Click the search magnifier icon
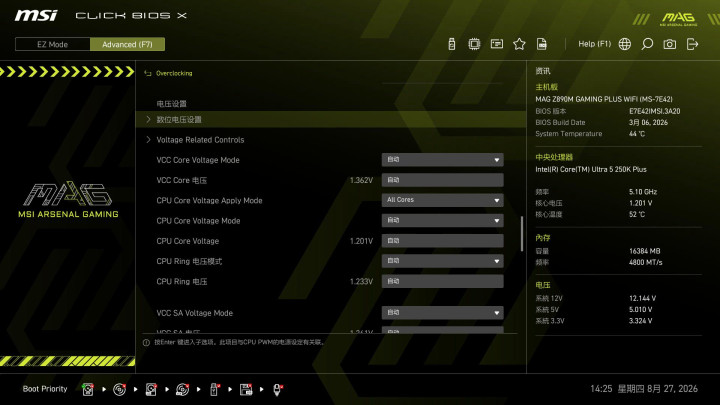 point(647,44)
